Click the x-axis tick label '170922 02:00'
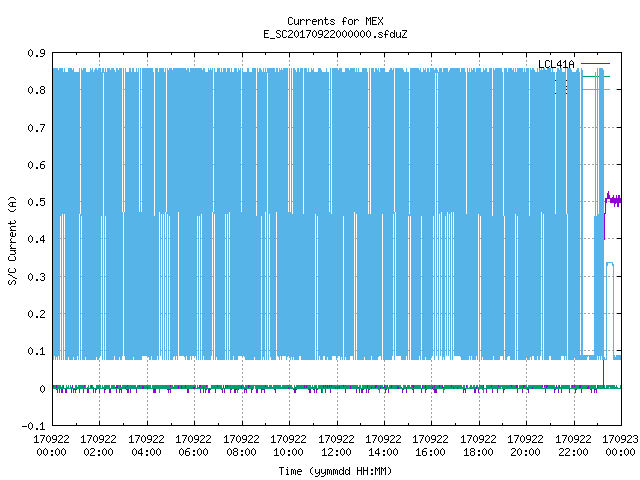Screen dimensions: 640x480 (x=98, y=445)
